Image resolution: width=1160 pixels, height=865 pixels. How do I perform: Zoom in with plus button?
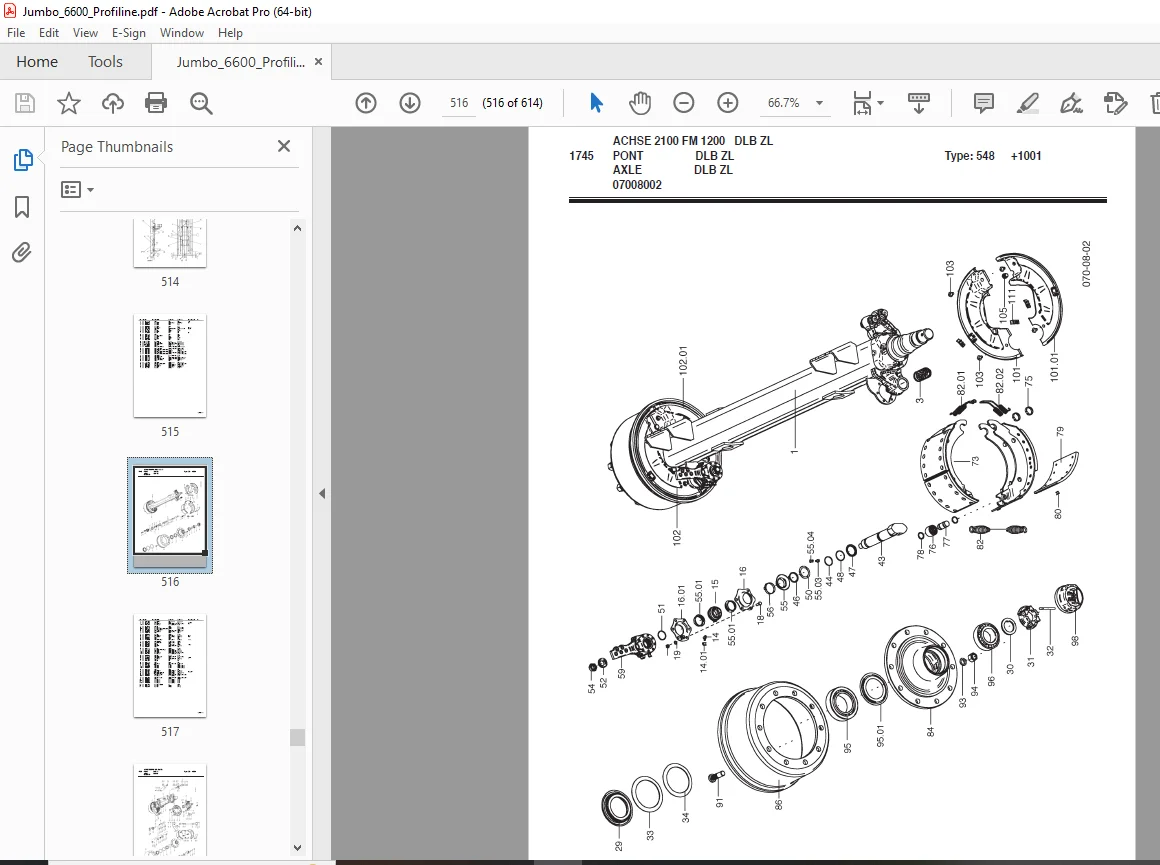click(x=728, y=103)
